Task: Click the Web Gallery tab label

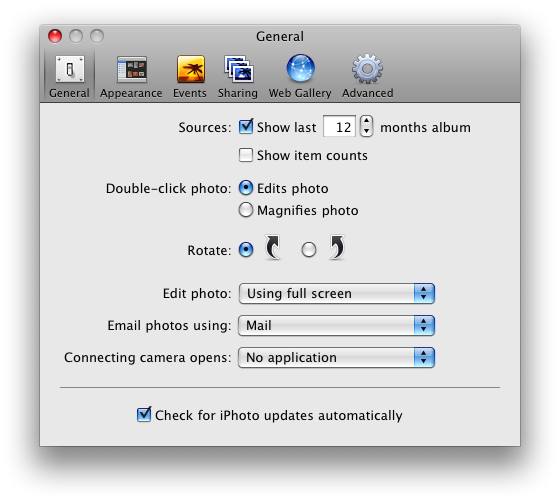Action: [300, 93]
